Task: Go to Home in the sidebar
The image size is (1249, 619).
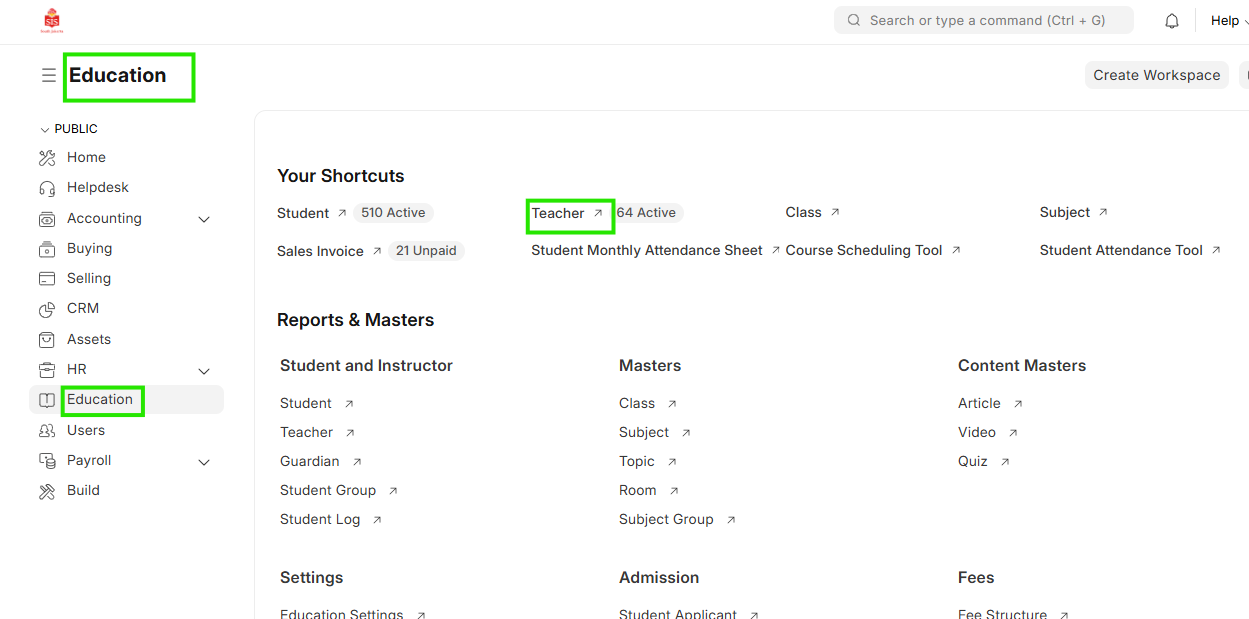Action: click(86, 158)
